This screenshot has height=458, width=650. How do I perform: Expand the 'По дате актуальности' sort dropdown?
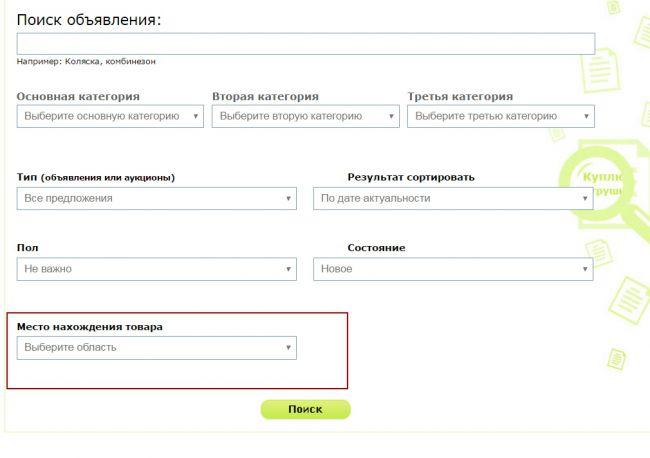pos(453,198)
